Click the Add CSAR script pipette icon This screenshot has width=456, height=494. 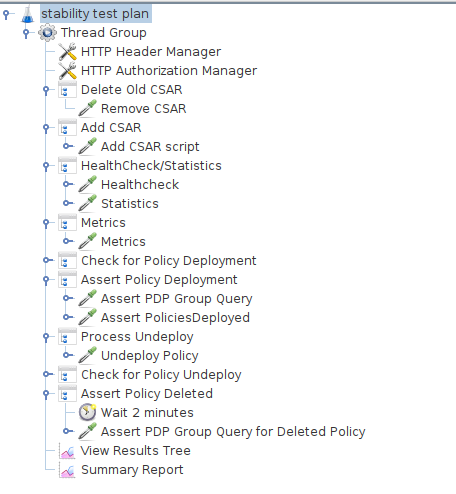(87, 147)
